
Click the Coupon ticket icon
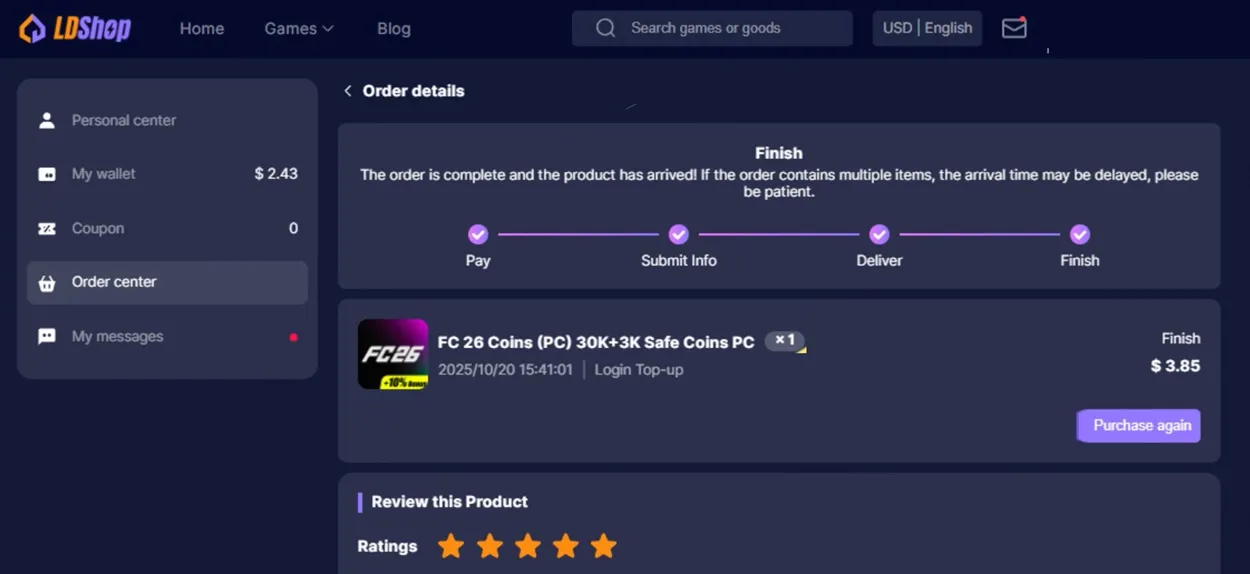(x=47, y=228)
